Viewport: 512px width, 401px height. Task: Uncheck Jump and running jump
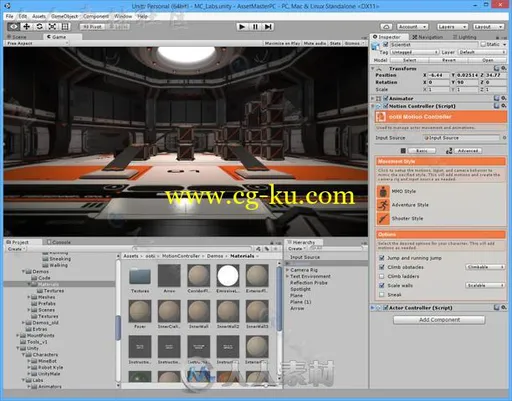coord(382,258)
